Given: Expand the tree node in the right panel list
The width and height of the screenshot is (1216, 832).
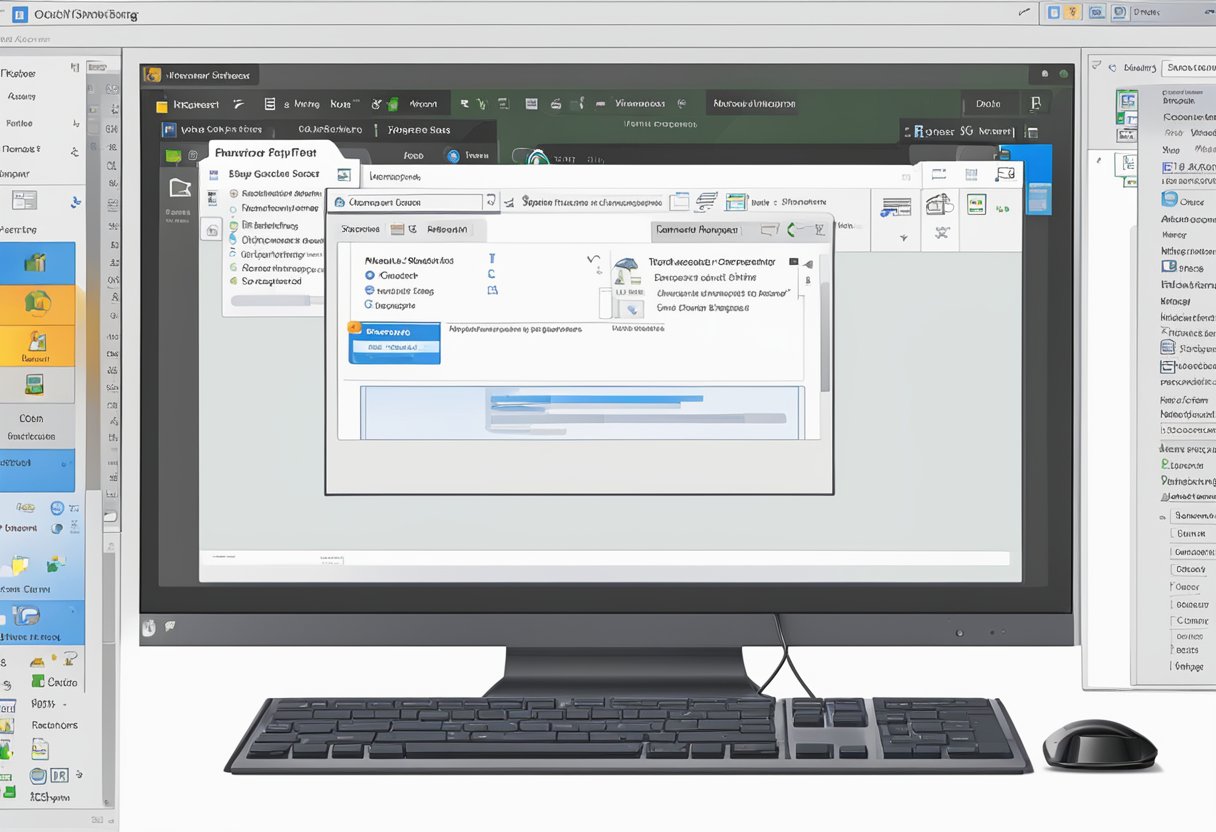Looking at the screenshot, I should coord(1162,516).
